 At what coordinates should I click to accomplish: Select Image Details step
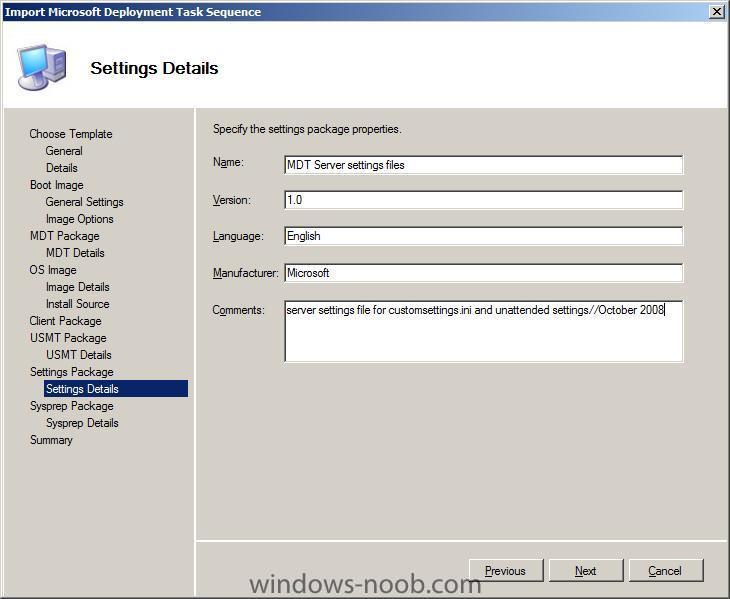click(78, 287)
